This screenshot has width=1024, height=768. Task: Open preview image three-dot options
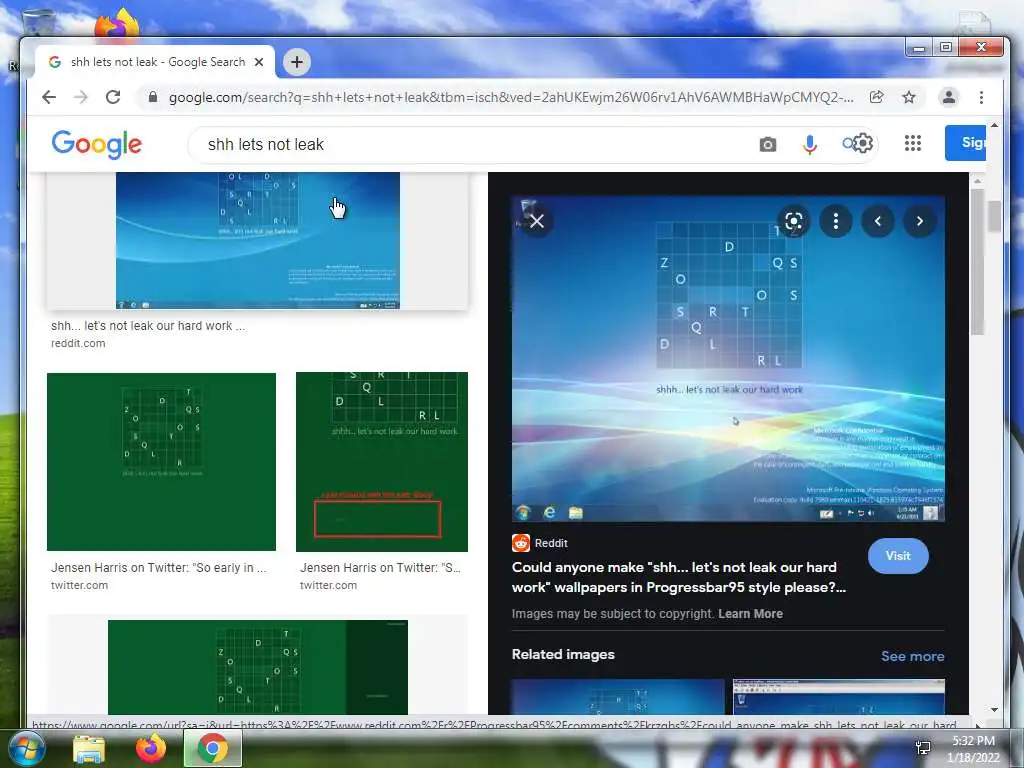(836, 221)
